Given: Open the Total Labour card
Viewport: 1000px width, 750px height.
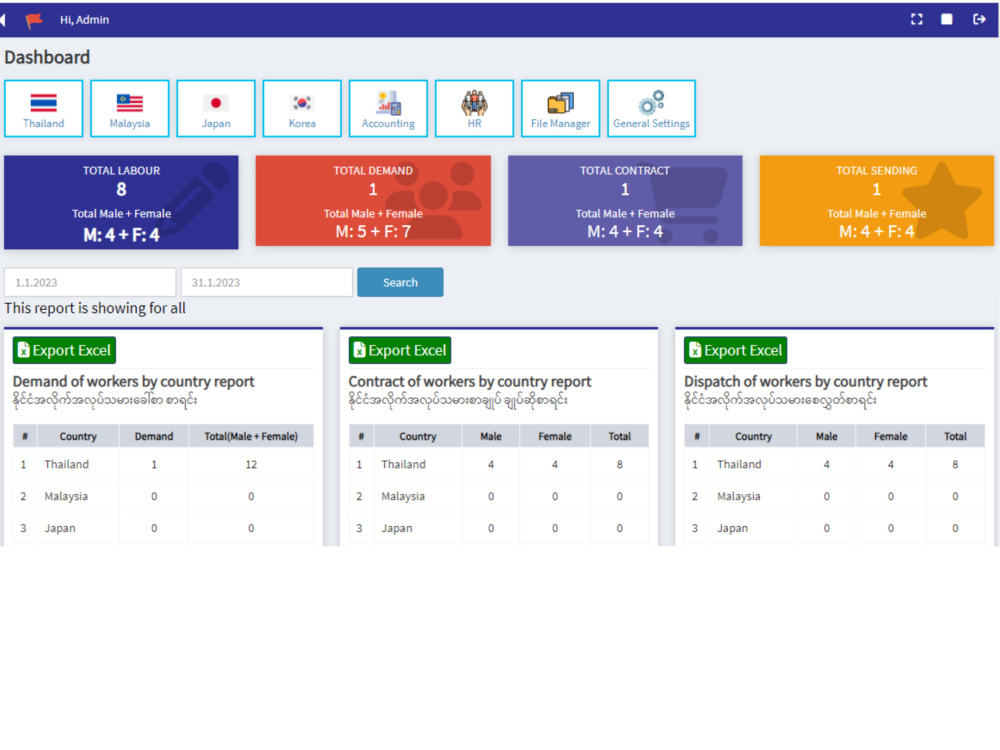Looking at the screenshot, I should click(x=121, y=202).
